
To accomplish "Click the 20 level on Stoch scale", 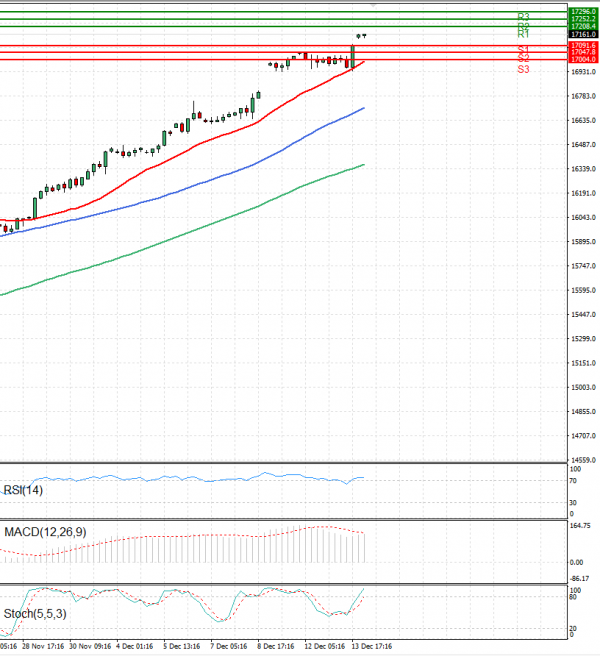I will [573, 628].
